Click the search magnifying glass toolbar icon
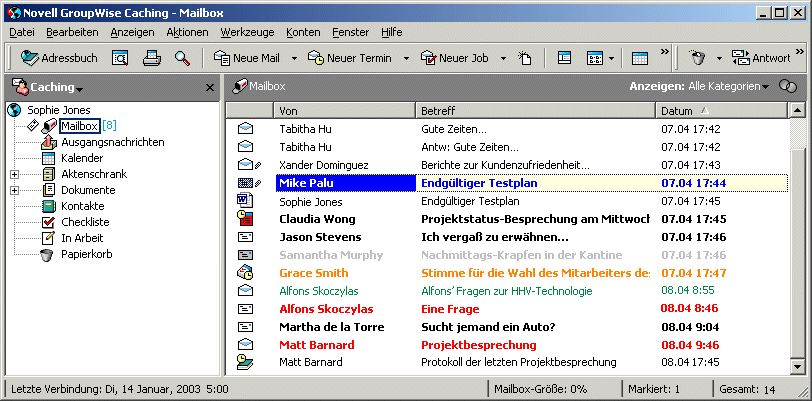 182,58
